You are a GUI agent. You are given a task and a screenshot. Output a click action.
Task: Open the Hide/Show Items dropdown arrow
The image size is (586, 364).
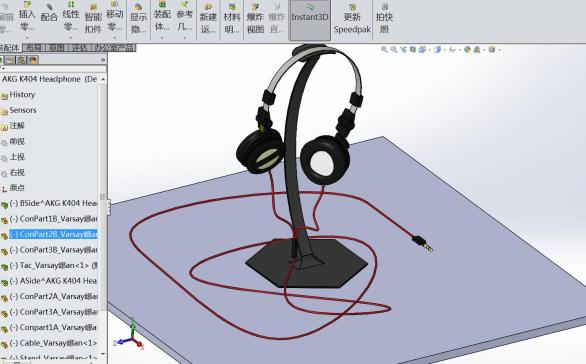[459, 50]
